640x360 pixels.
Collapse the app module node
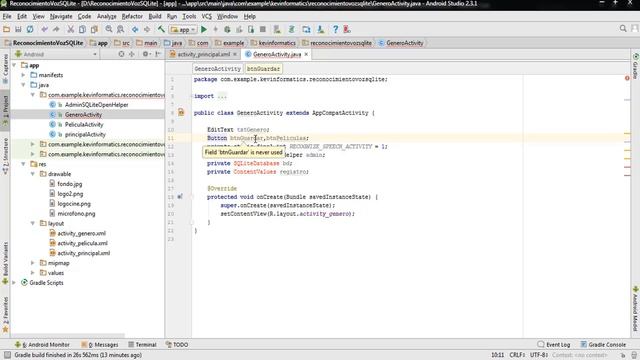(14, 65)
